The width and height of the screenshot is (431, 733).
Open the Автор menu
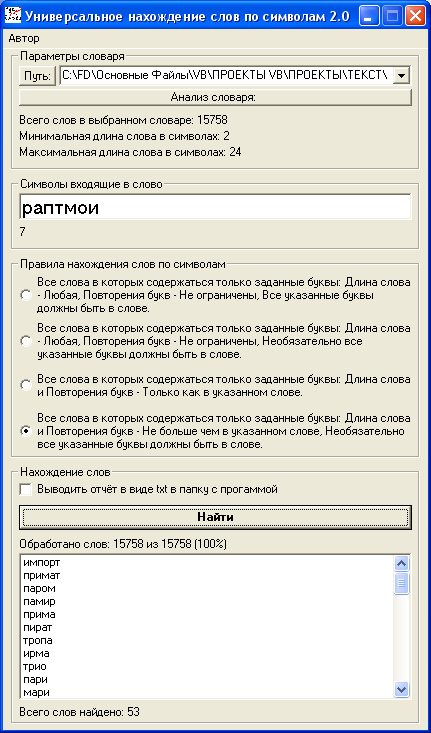pyautogui.click(x=24, y=38)
